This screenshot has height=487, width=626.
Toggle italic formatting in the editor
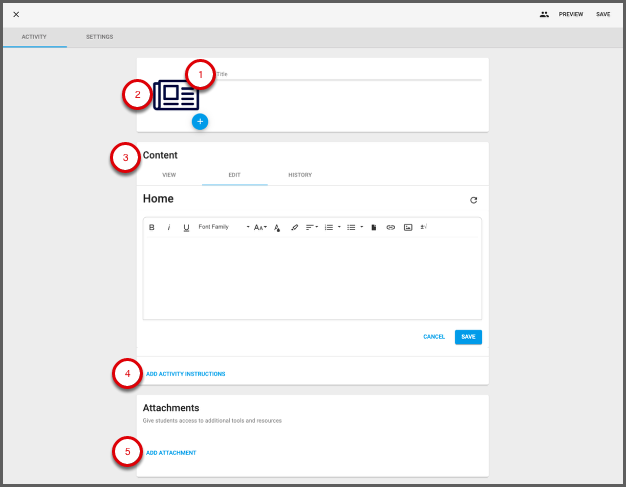169,227
